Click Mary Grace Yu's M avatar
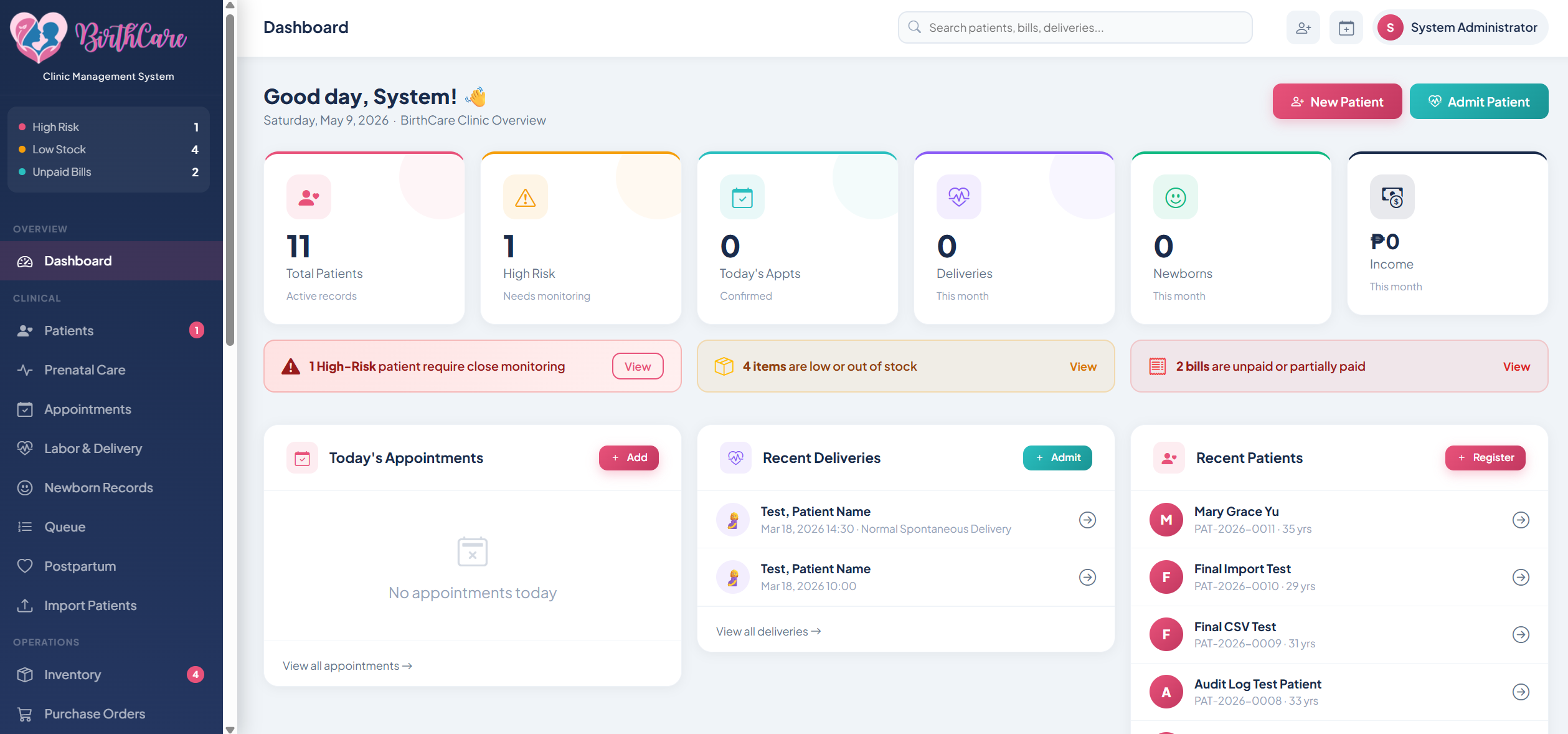 coord(1166,520)
